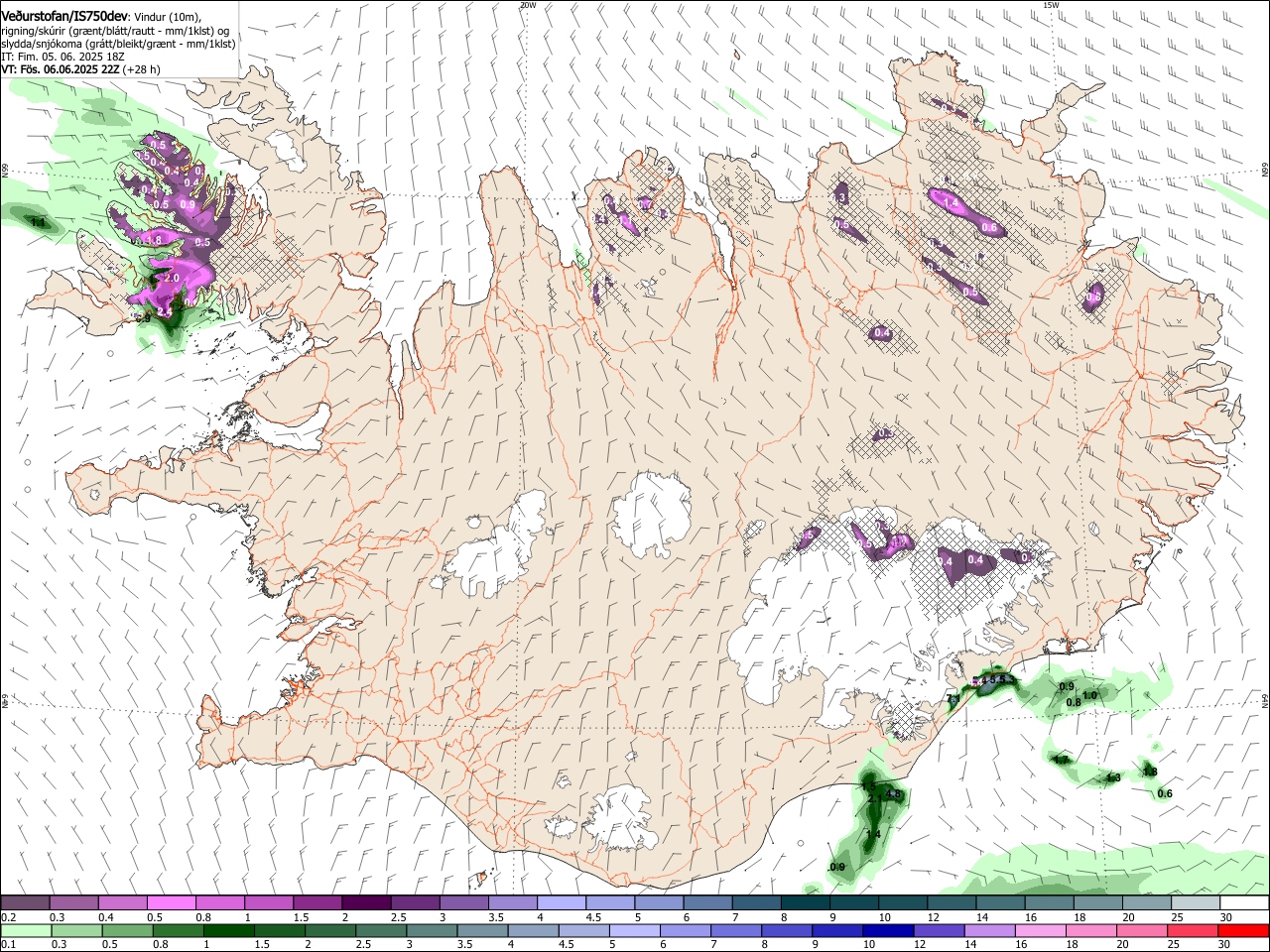Select the darkest purple snow swatch between 2 and 2.5
Screen dimensions: 1270x952
pos(366,903)
